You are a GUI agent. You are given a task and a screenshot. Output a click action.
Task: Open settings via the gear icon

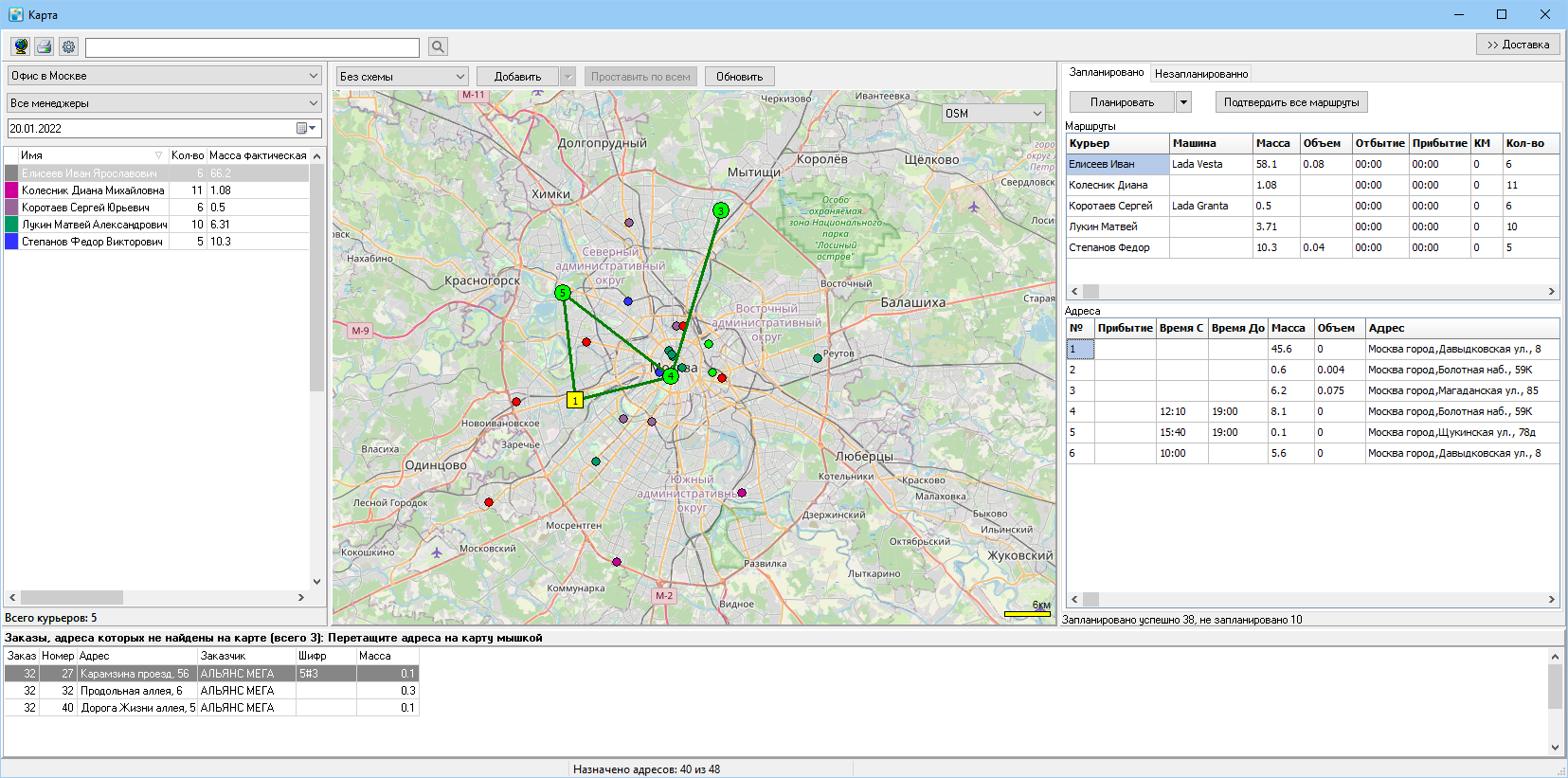click(x=68, y=46)
